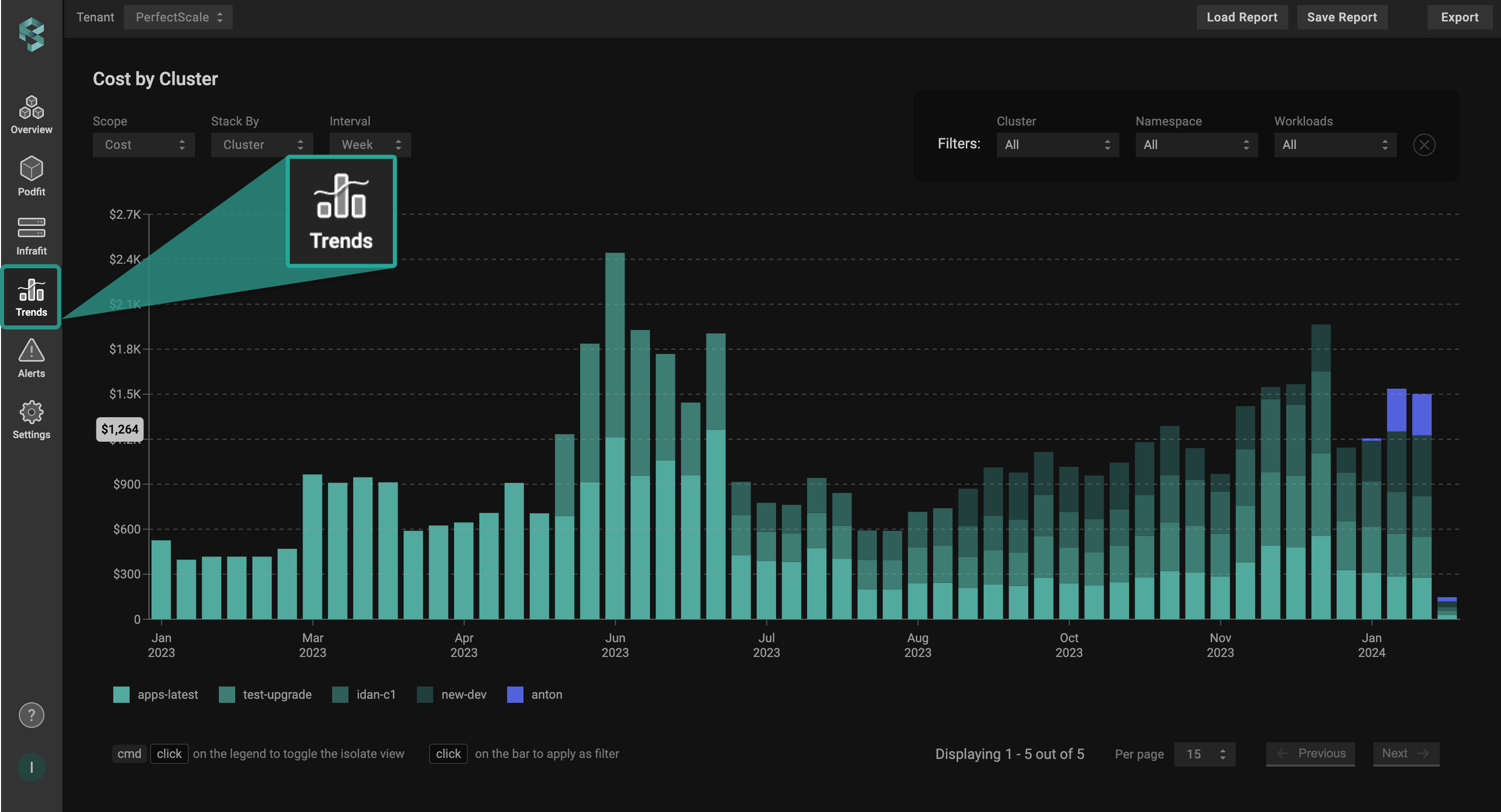This screenshot has height=812, width=1501.
Task: Toggle test-upgrade legend series
Action: tap(277, 694)
